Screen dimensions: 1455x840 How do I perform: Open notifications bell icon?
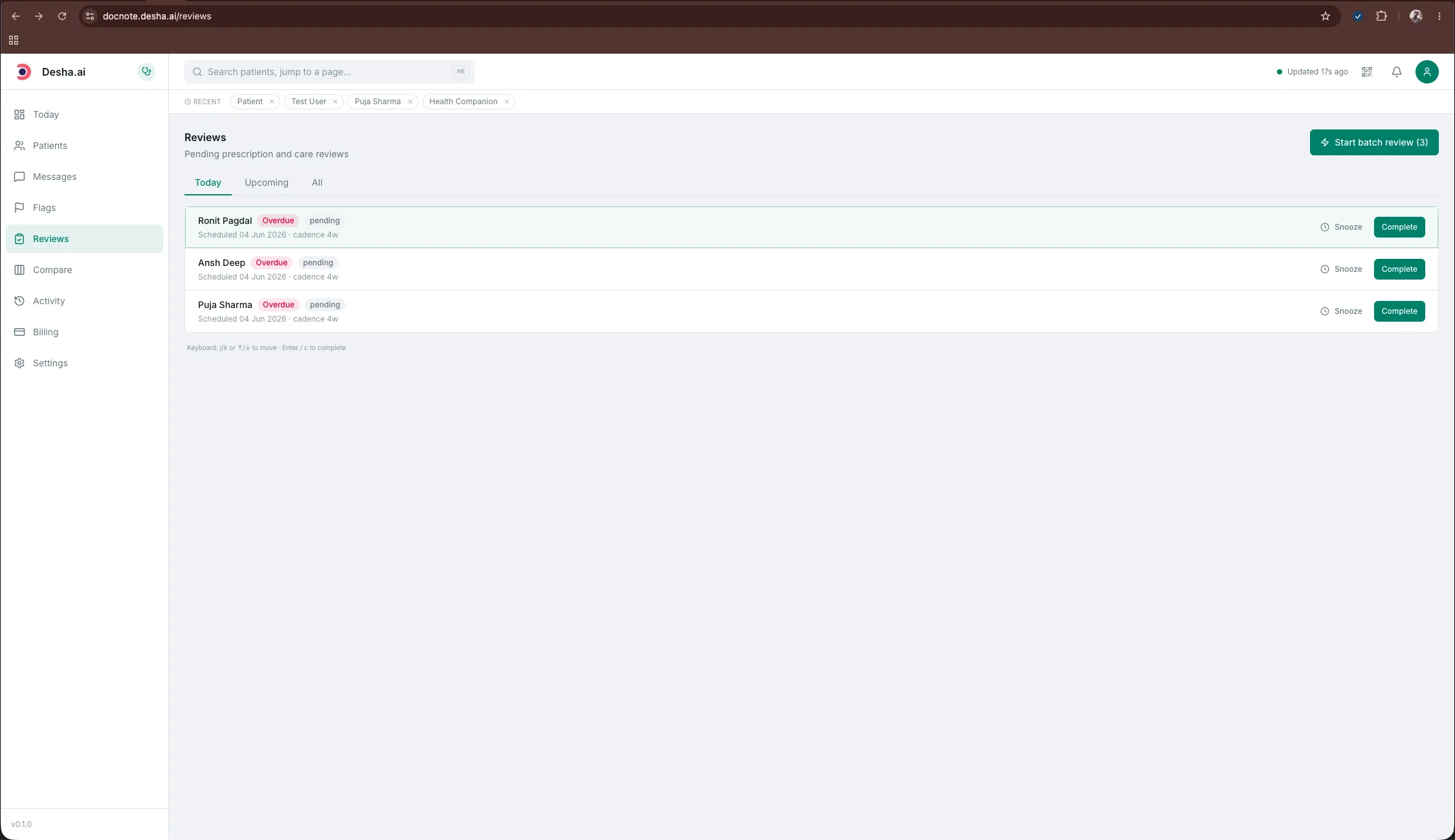1397,72
